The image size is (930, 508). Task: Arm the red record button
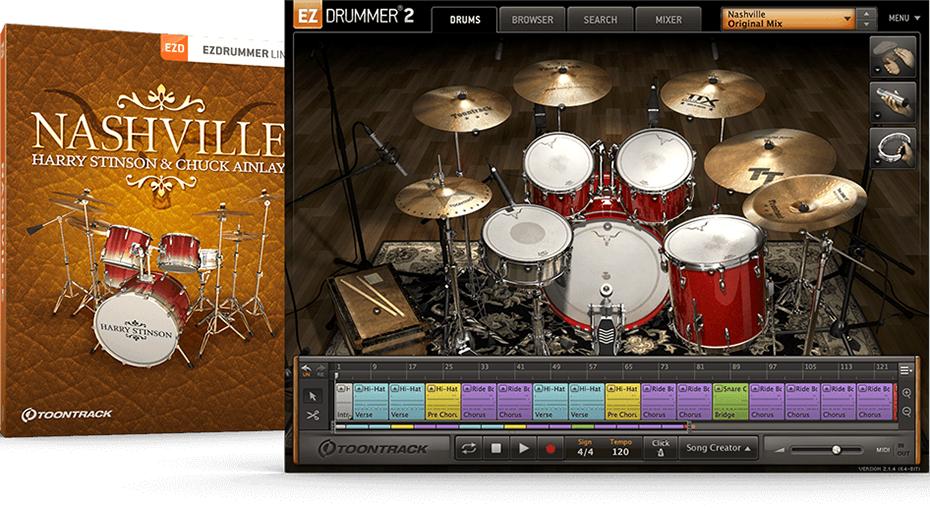[550, 449]
